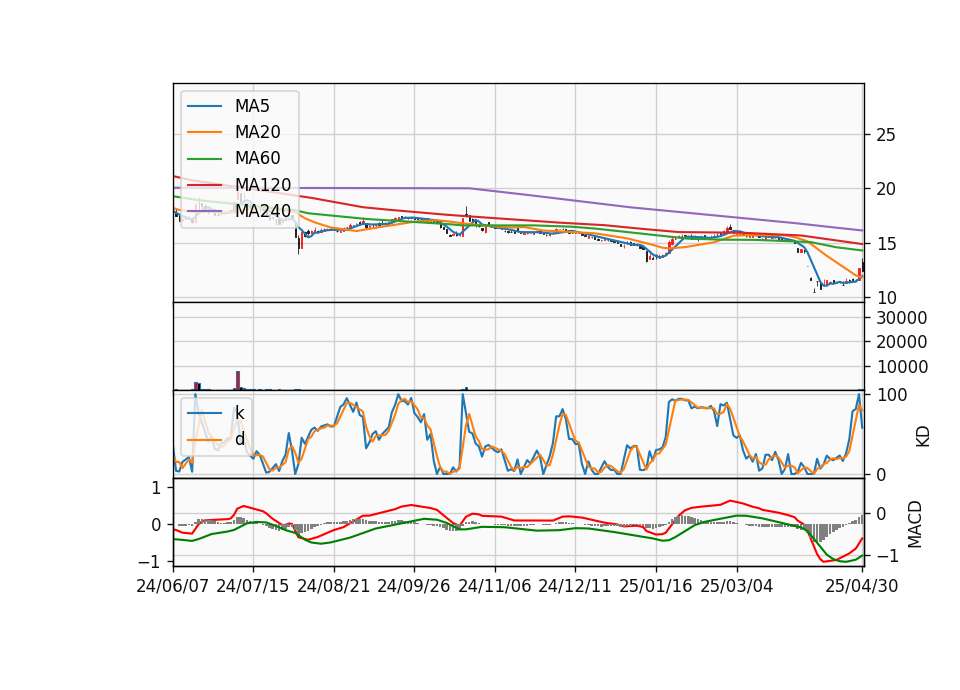960x690 pixels.
Task: Click the 24/06/07 date axis label
Action: (173, 586)
